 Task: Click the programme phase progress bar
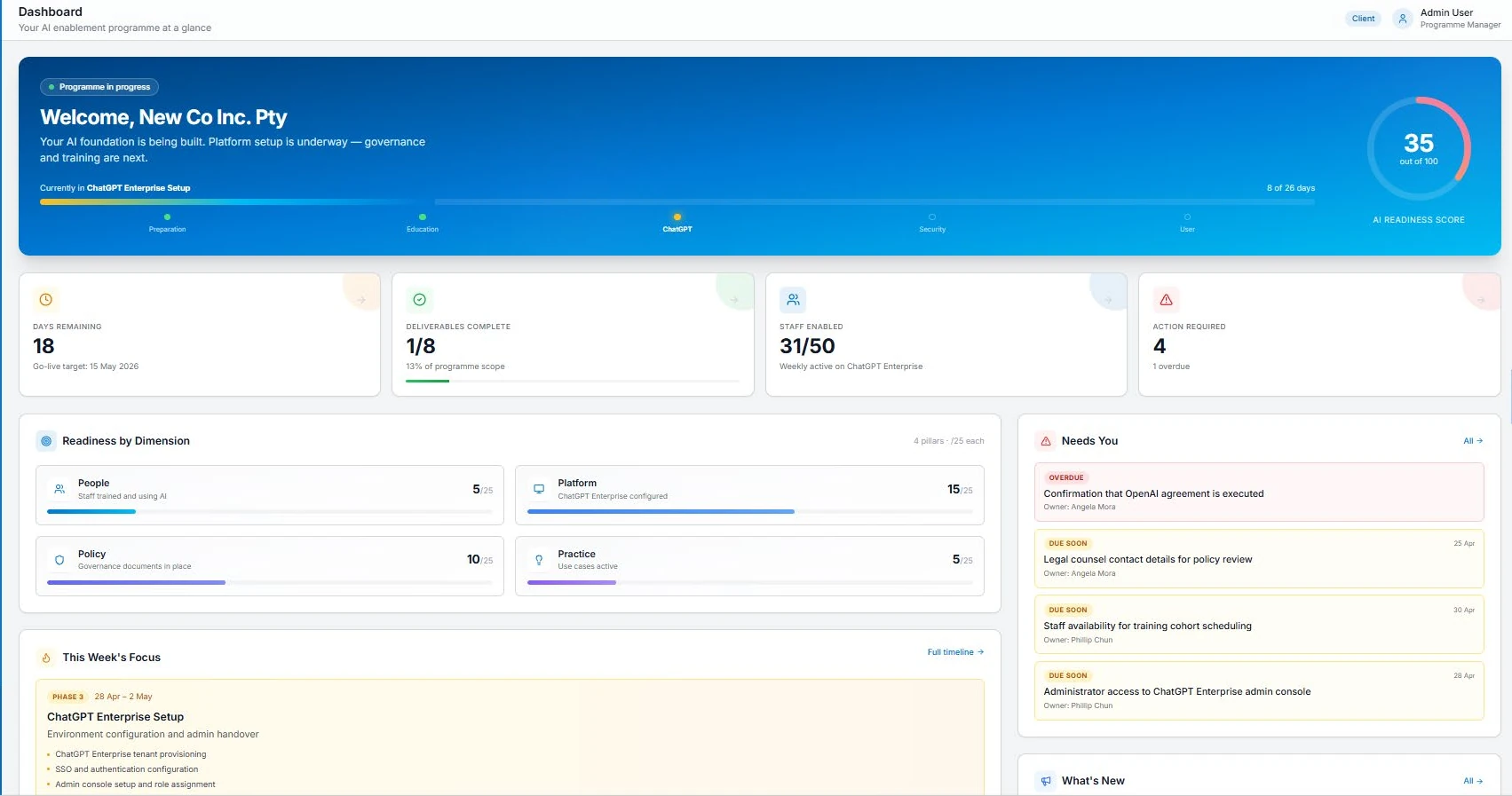pyautogui.click(x=677, y=202)
